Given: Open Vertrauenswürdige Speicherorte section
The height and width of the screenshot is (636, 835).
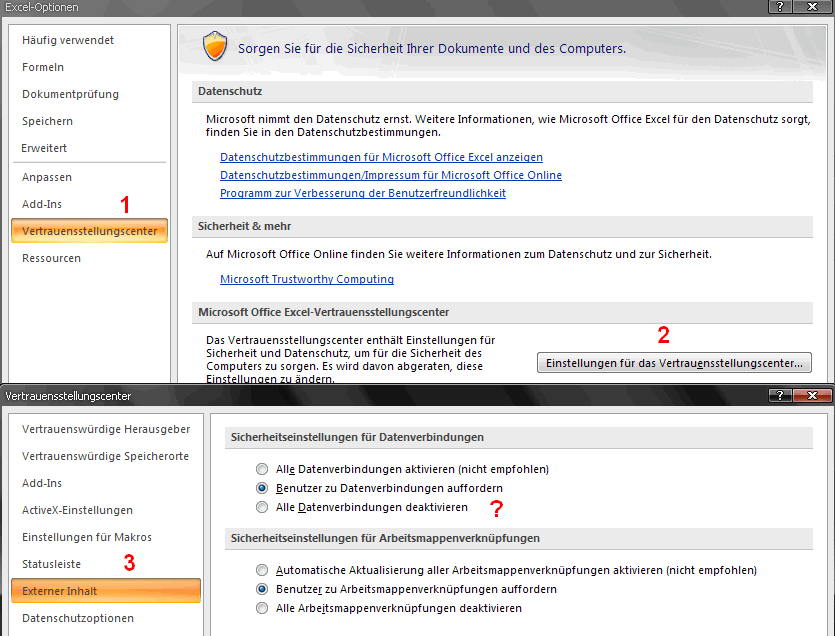Looking at the screenshot, I should click(105, 456).
